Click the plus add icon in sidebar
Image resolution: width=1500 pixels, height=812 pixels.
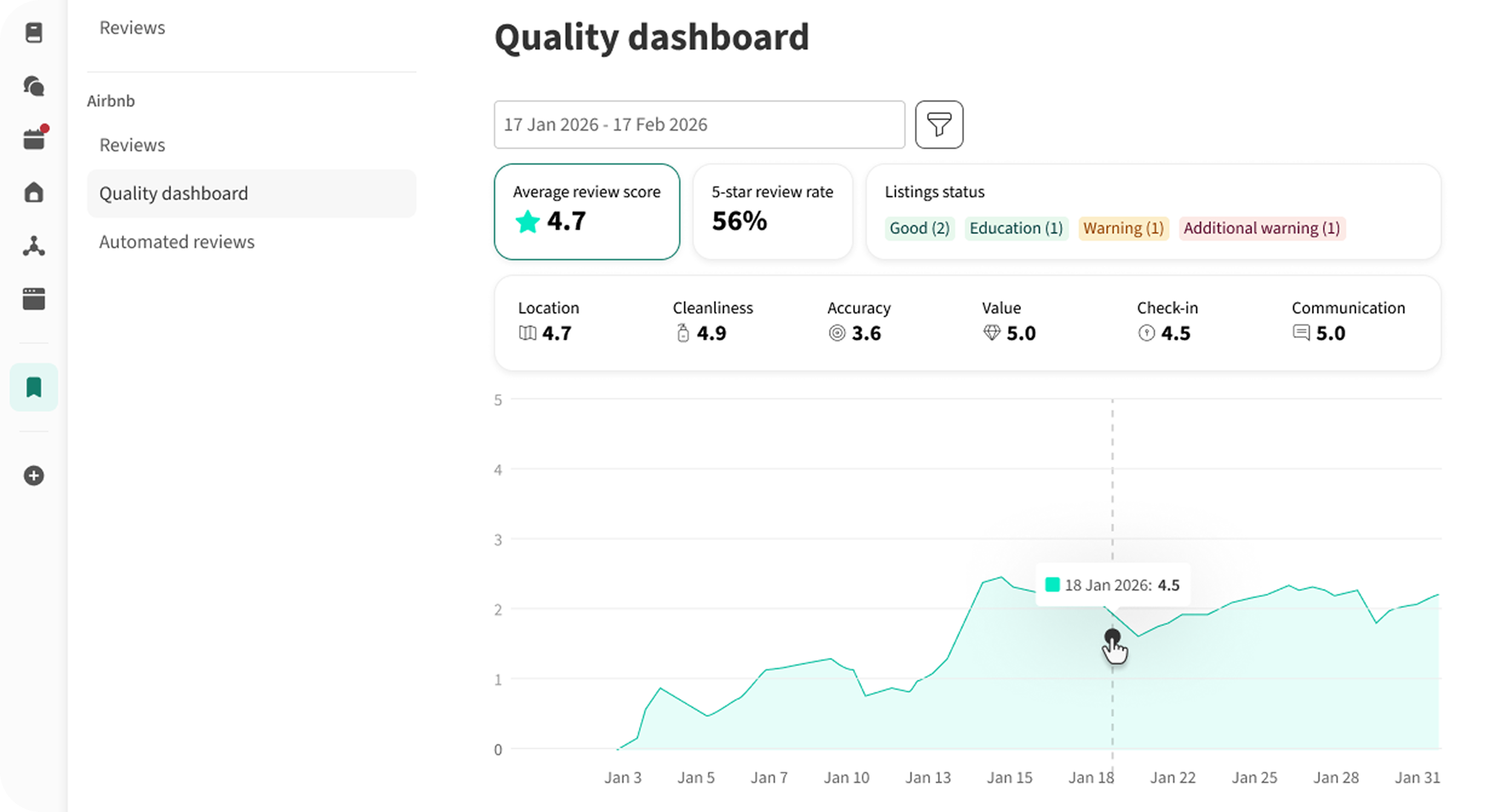point(34,476)
